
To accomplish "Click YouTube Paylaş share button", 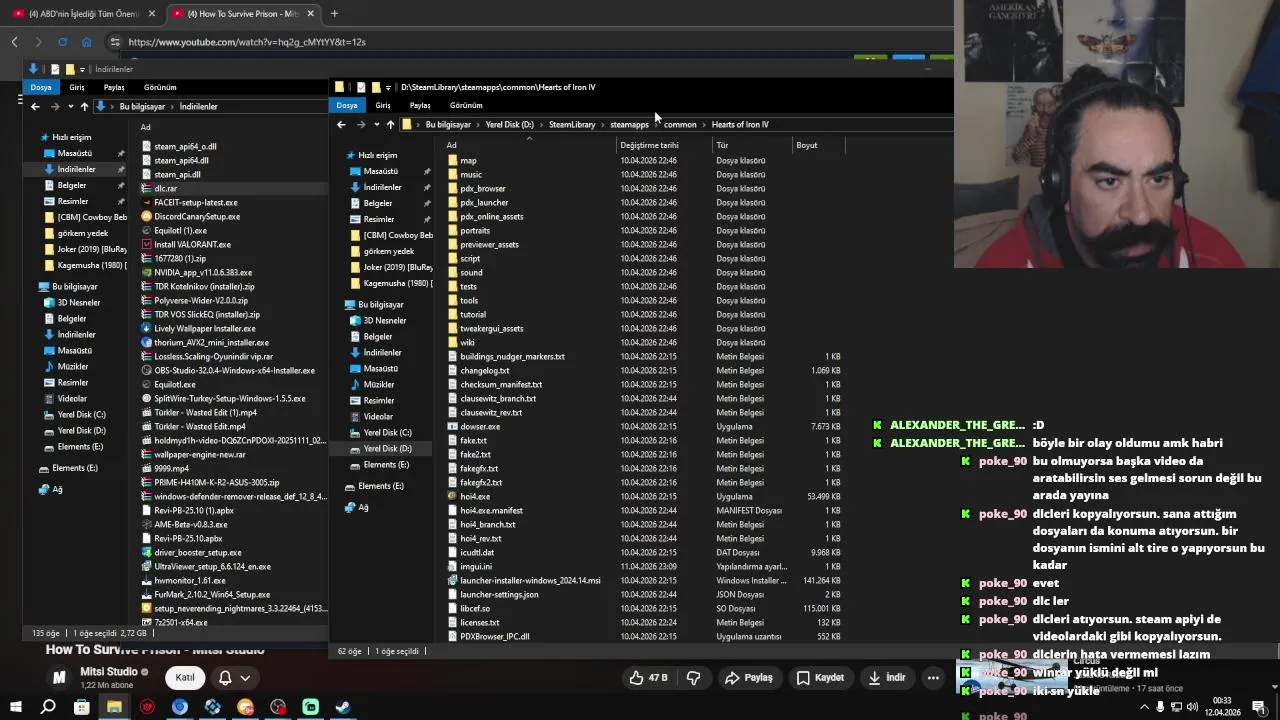I will (749, 677).
